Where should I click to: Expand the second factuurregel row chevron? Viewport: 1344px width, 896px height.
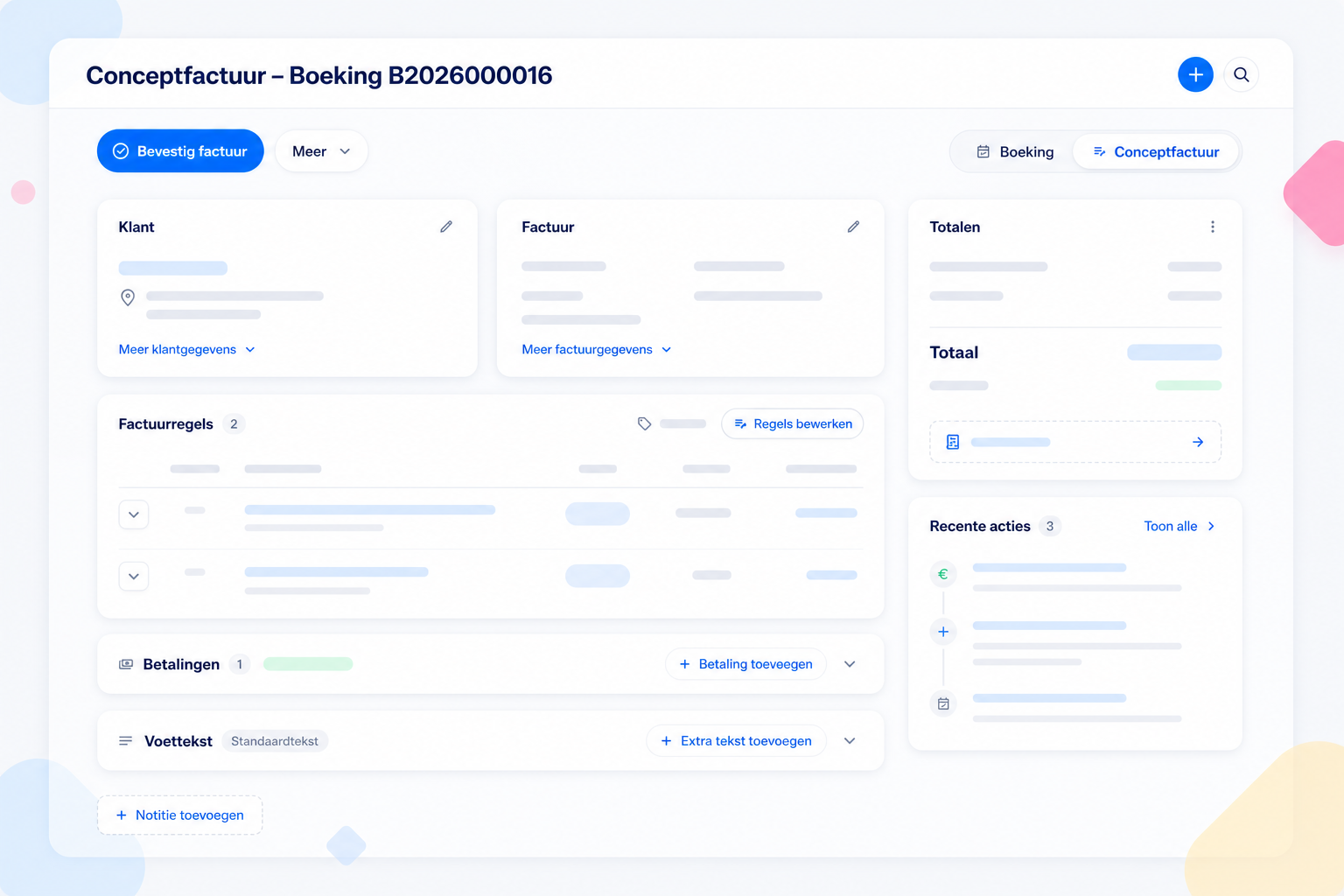pos(134,576)
